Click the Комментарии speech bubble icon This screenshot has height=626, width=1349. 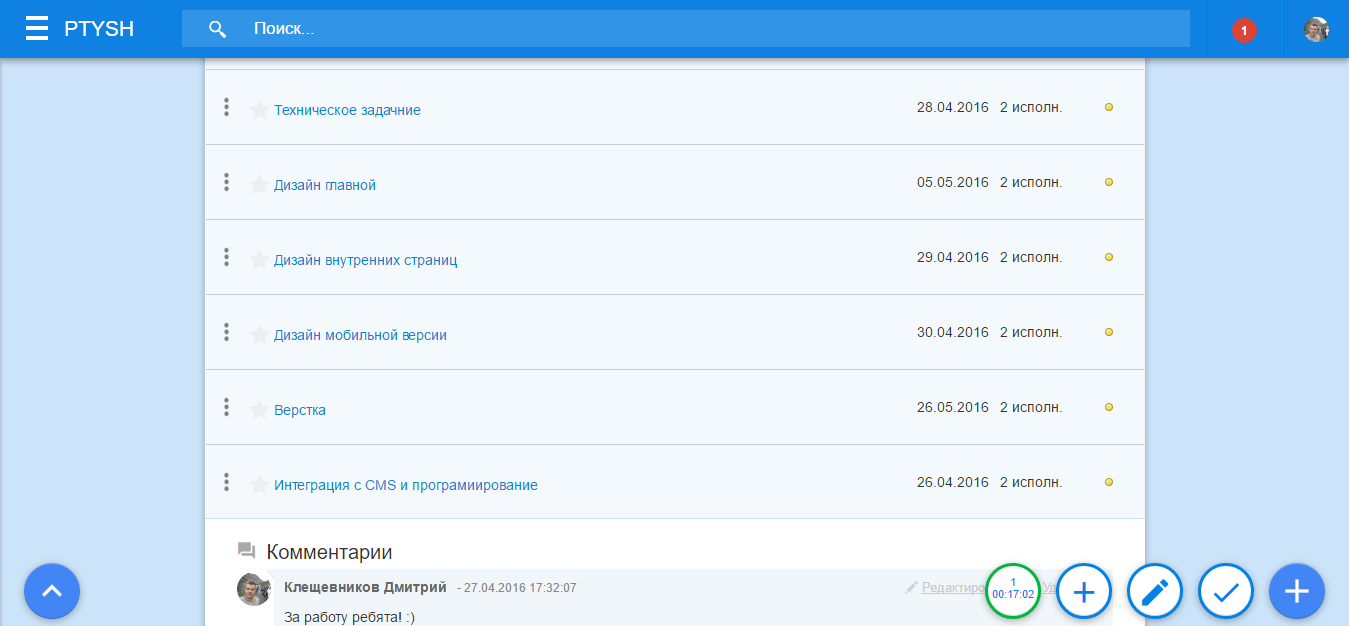pos(246,551)
